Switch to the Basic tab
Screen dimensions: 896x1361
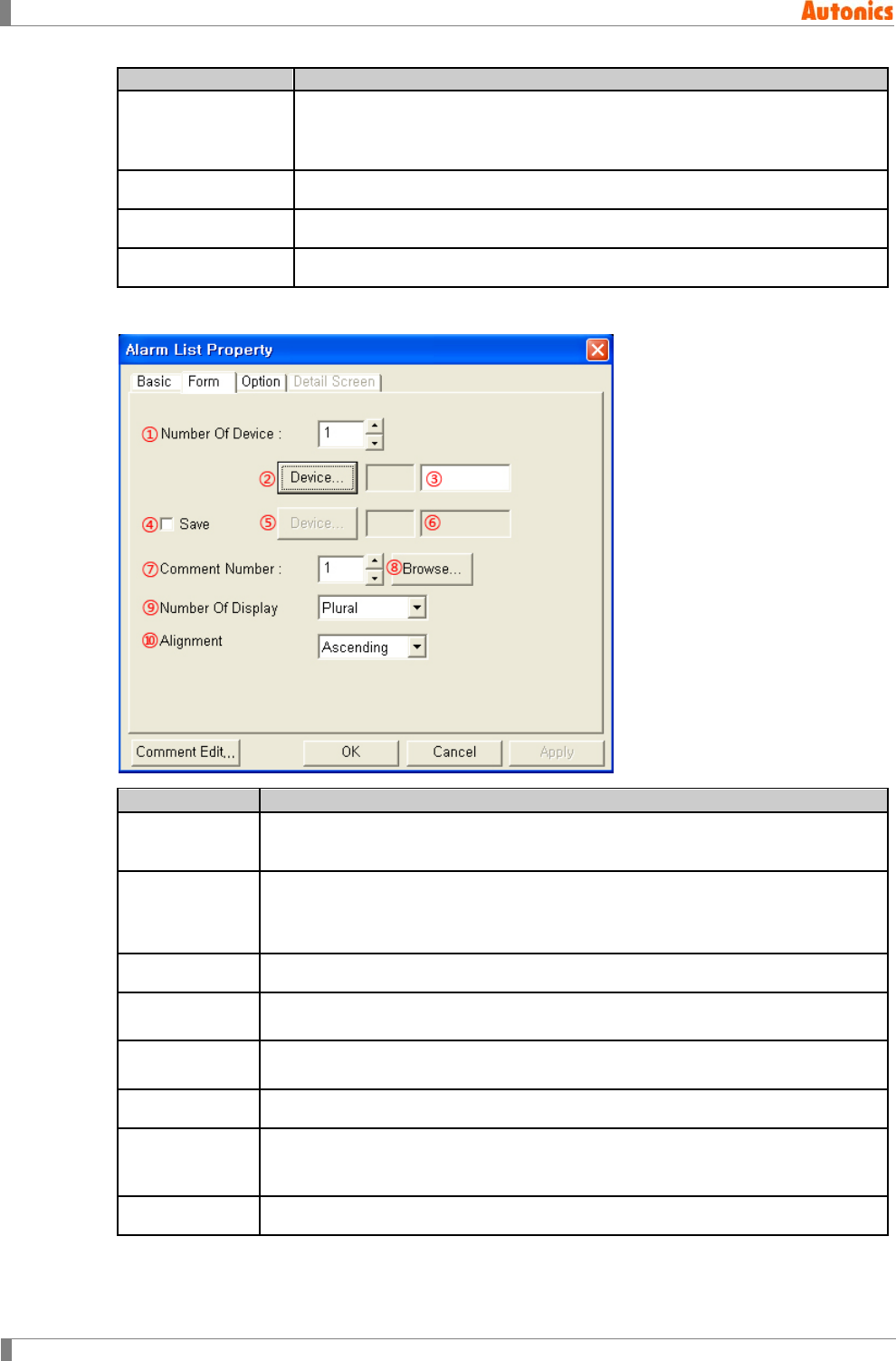tap(154, 382)
